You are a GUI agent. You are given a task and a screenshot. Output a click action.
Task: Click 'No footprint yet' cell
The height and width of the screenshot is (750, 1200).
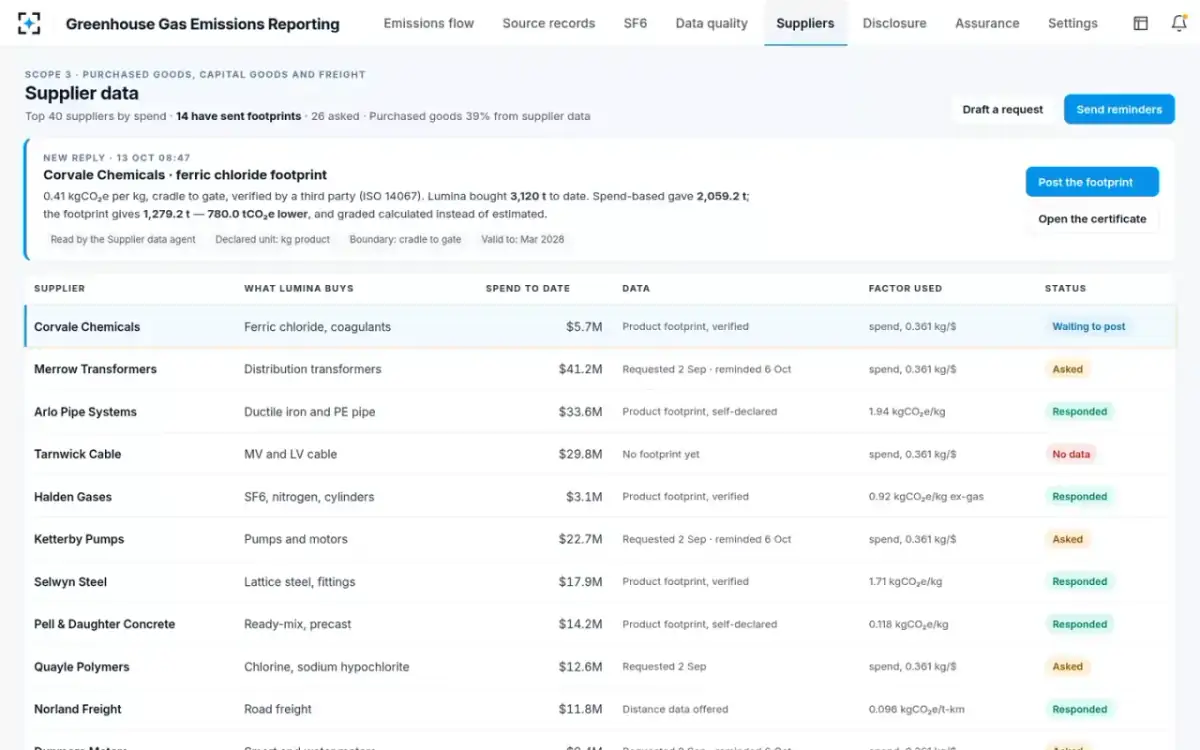coord(661,454)
